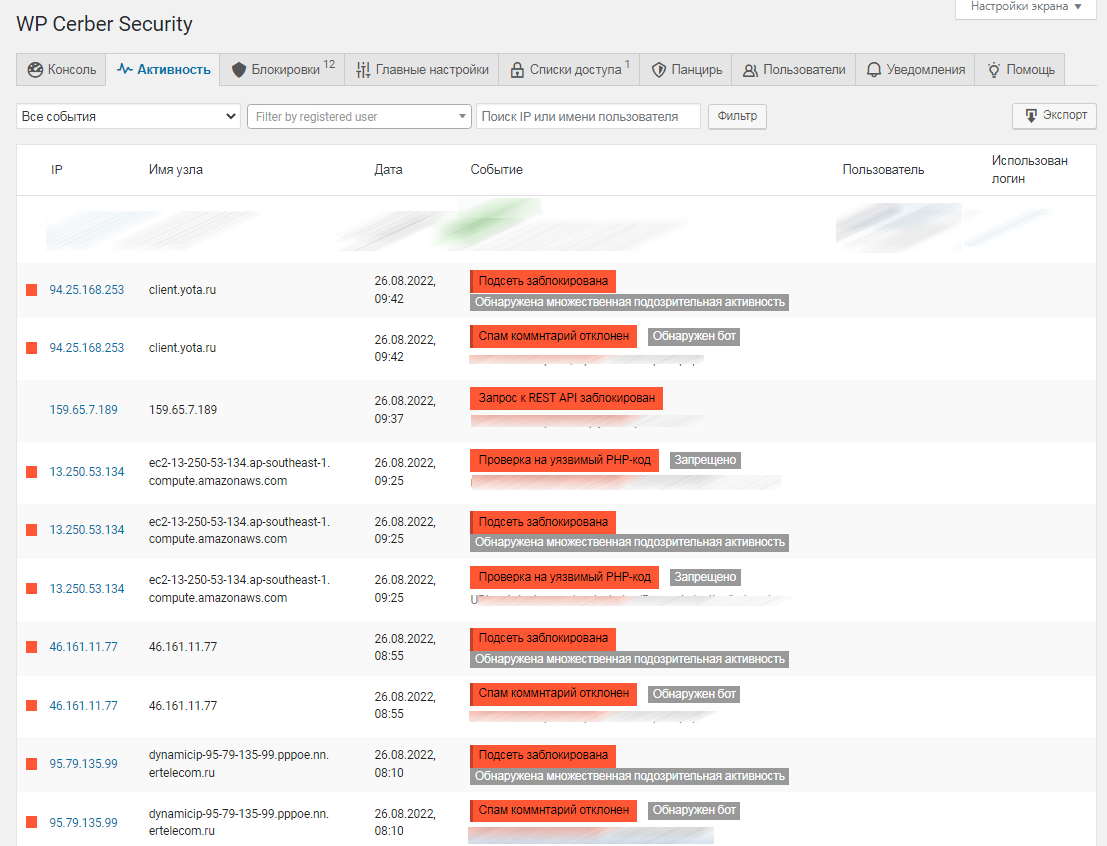Expand the Настройки экрана screen options
Image resolution: width=1107 pixels, height=846 pixels.
coord(1024,7)
